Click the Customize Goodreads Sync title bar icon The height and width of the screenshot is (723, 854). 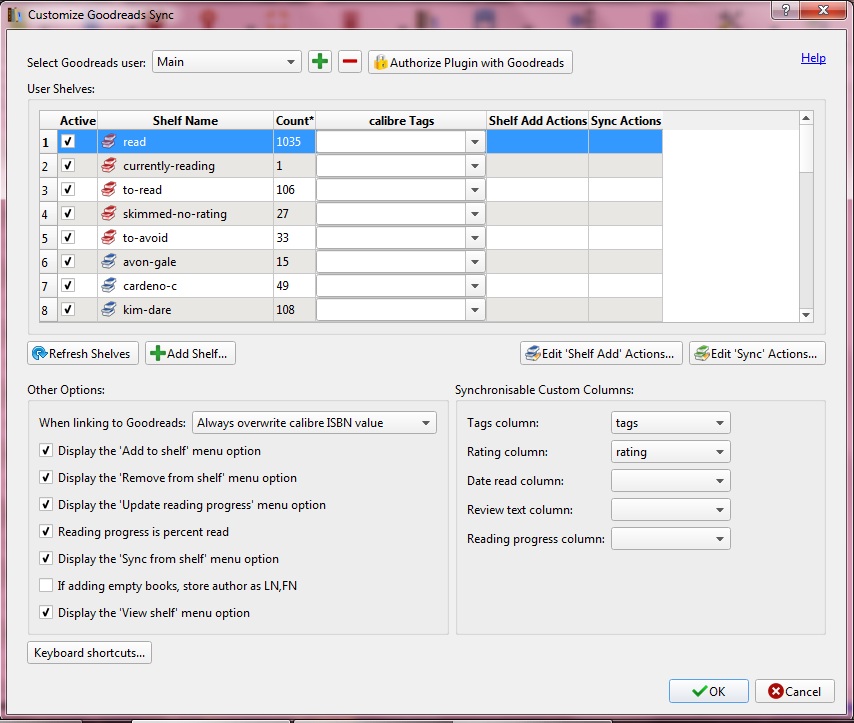pyautogui.click(x=15, y=15)
